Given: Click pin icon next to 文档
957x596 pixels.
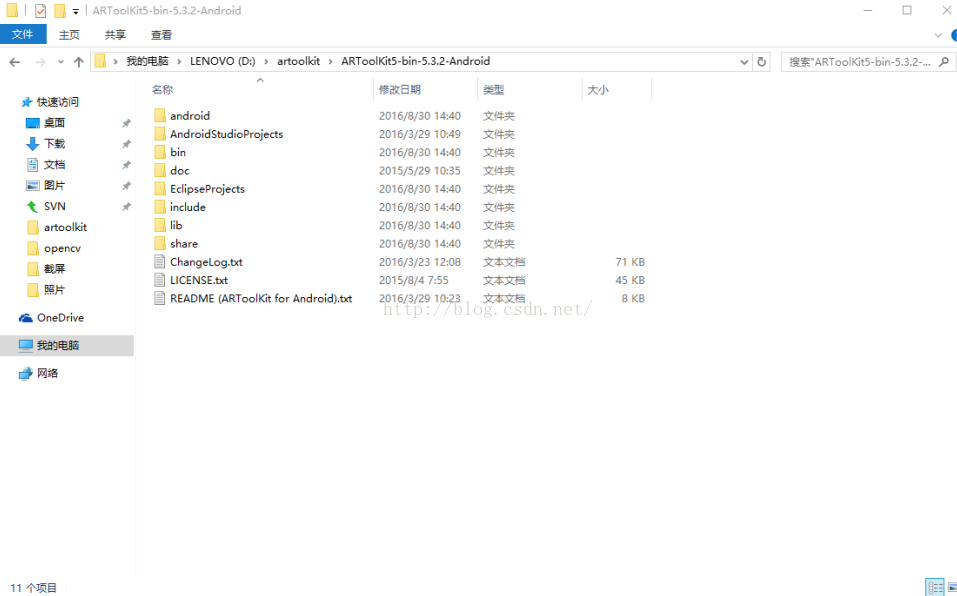Looking at the screenshot, I should [126, 165].
